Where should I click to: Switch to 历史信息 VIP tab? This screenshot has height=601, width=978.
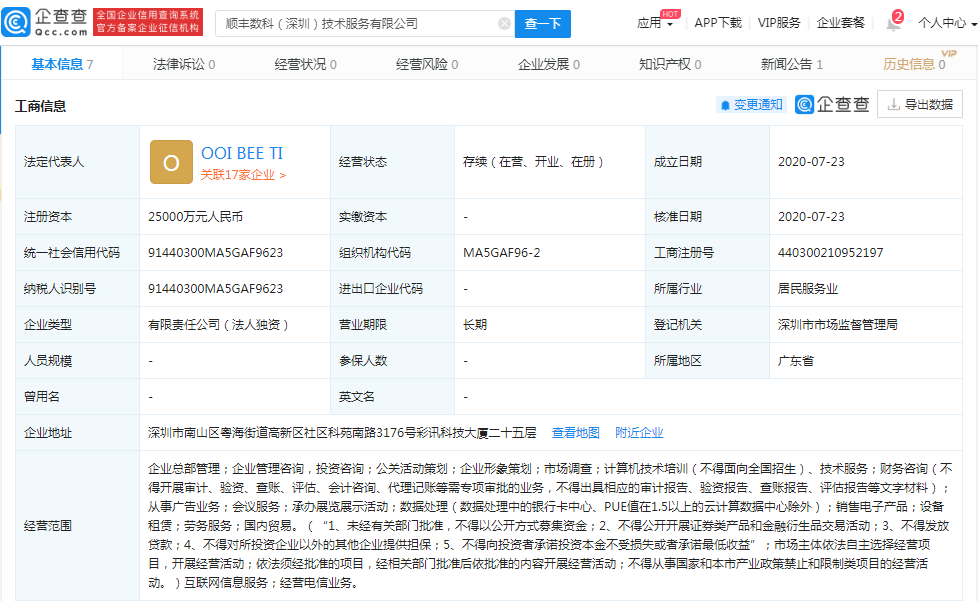pyautogui.click(x=914, y=64)
